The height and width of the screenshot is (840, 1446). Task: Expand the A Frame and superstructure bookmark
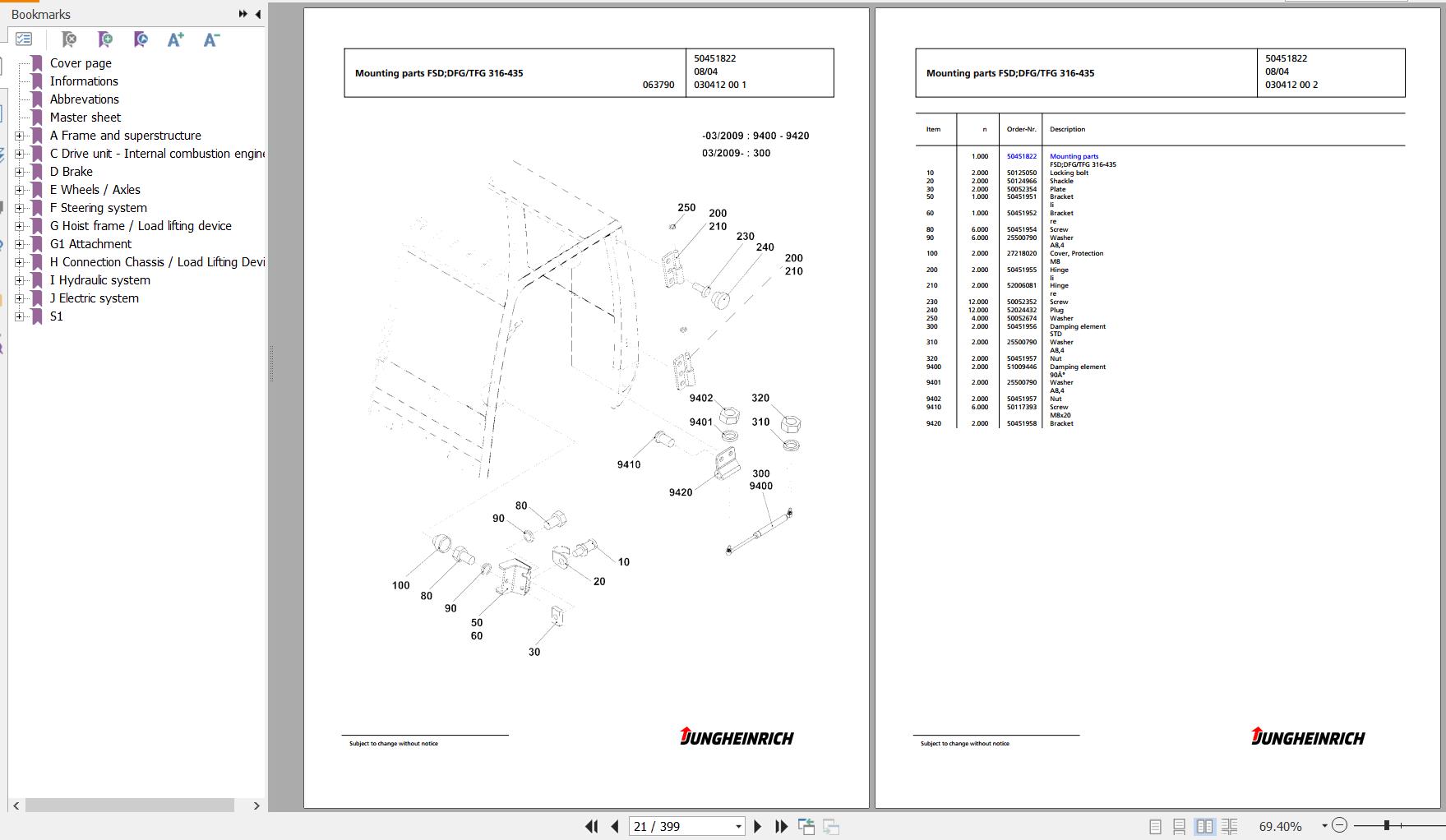pyautogui.click(x=19, y=136)
